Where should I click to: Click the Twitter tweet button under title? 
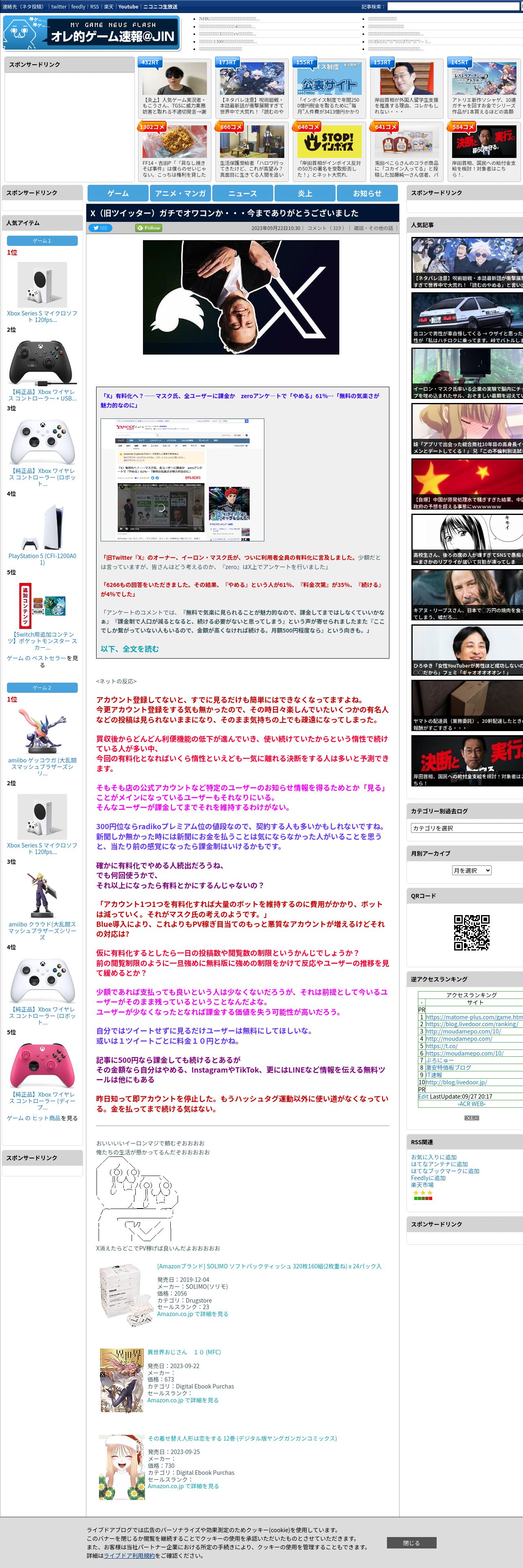(x=100, y=228)
